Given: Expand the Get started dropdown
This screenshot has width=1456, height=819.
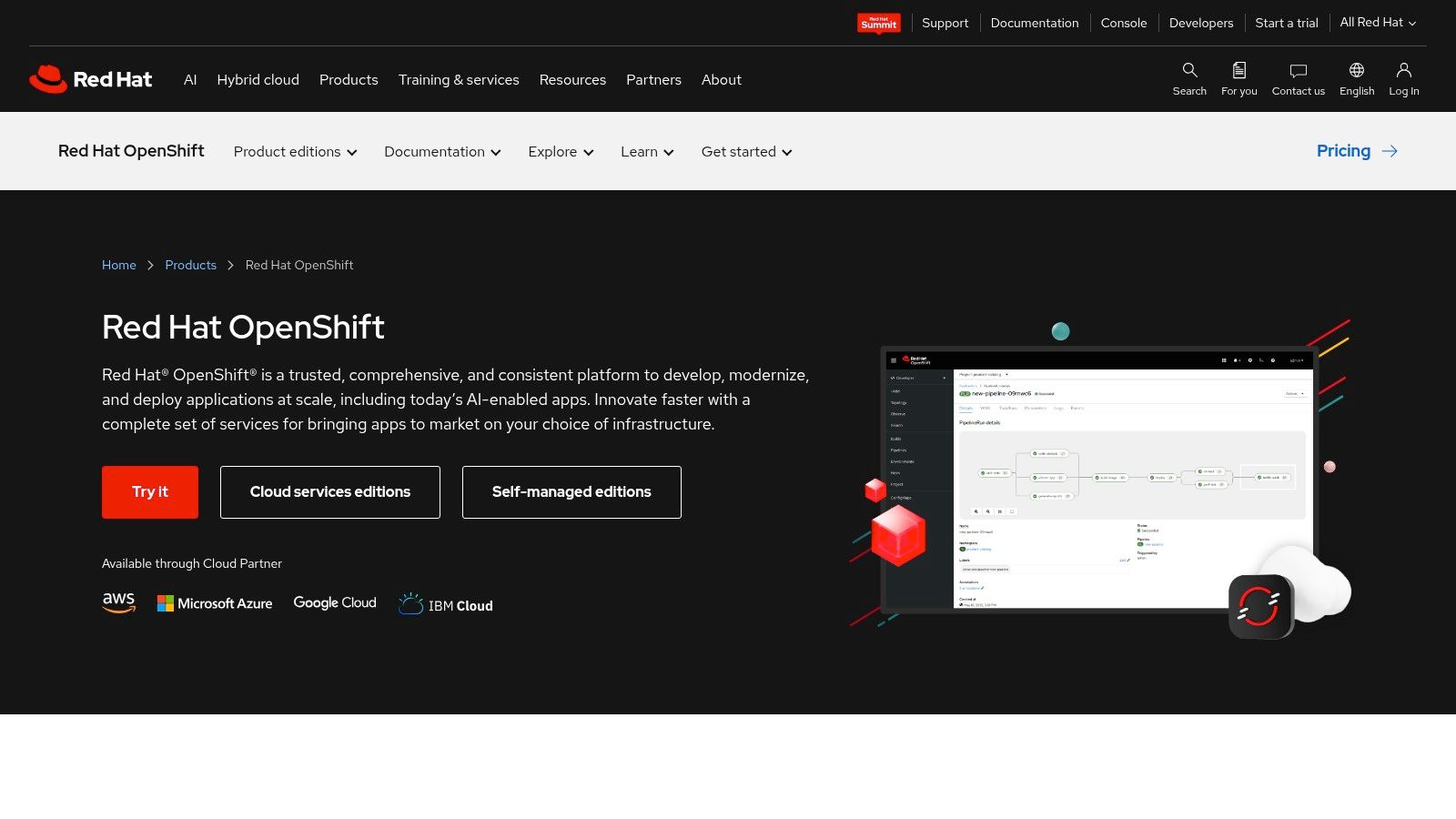Looking at the screenshot, I should pyautogui.click(x=746, y=152).
